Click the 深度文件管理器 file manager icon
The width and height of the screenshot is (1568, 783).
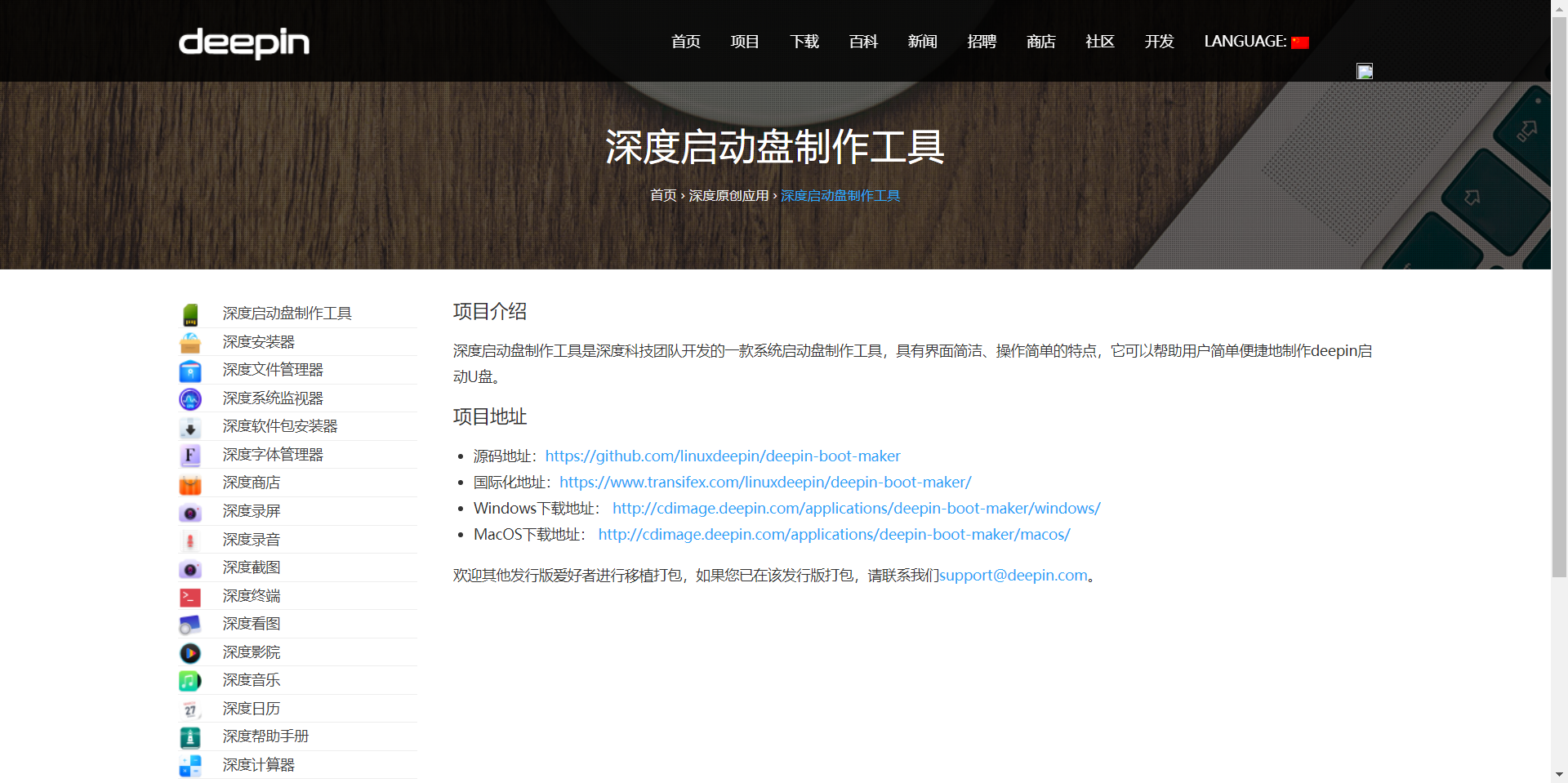190,371
